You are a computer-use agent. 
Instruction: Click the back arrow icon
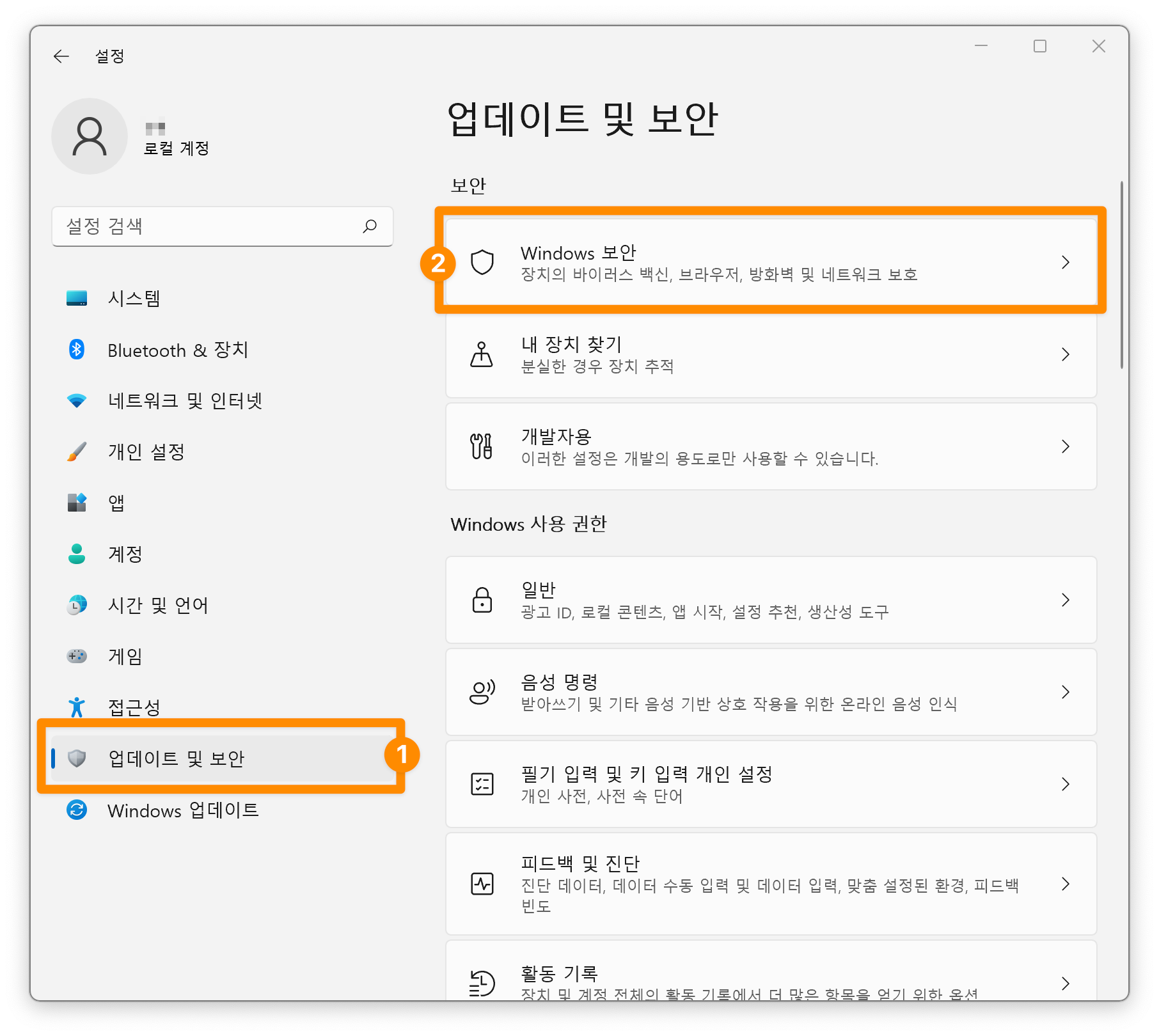click(x=61, y=56)
